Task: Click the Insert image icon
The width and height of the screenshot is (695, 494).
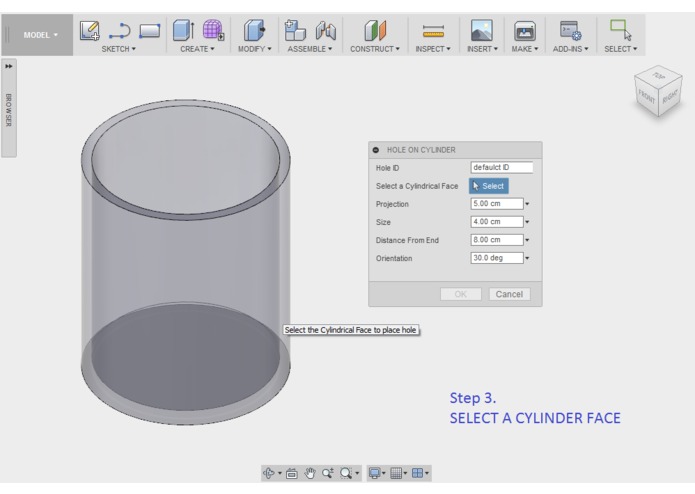Action: 482,31
